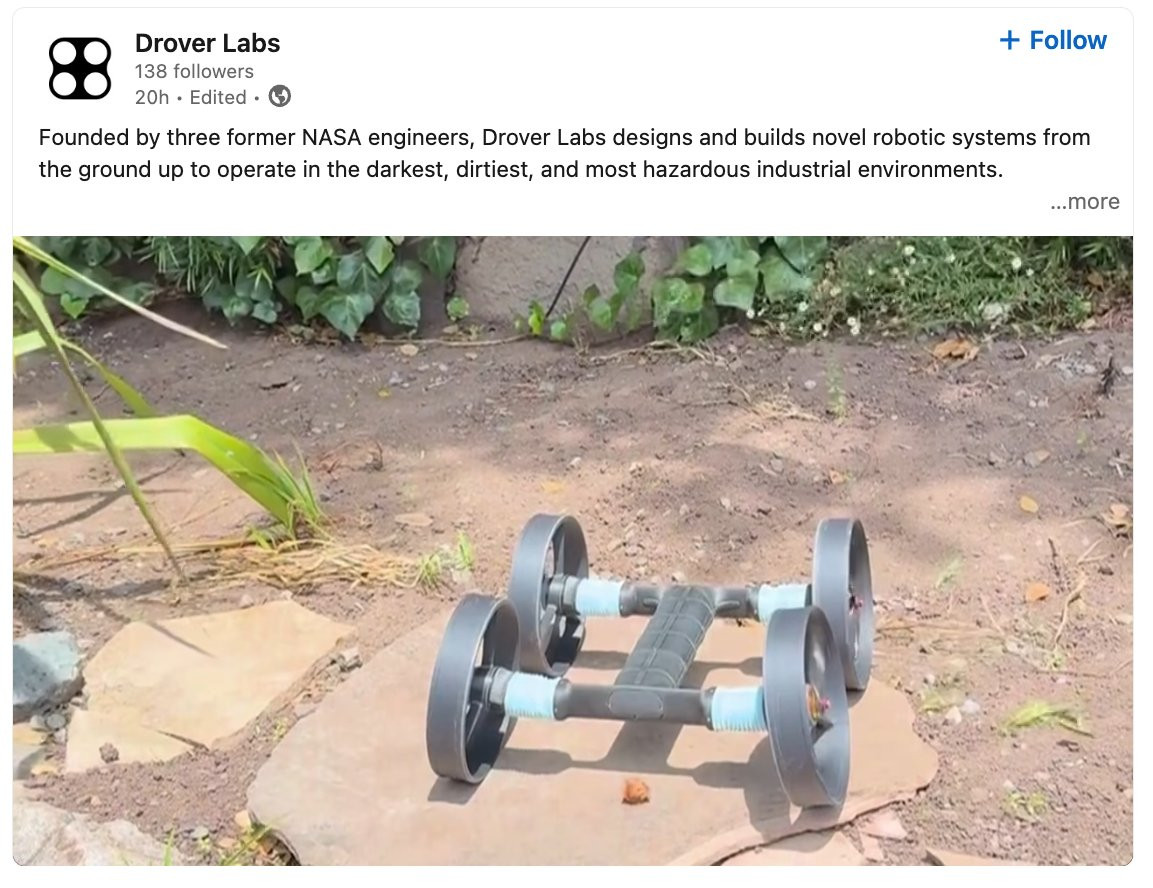The image size is (1153, 888).
Task: Expand post text with ...more
Action: [1085, 201]
